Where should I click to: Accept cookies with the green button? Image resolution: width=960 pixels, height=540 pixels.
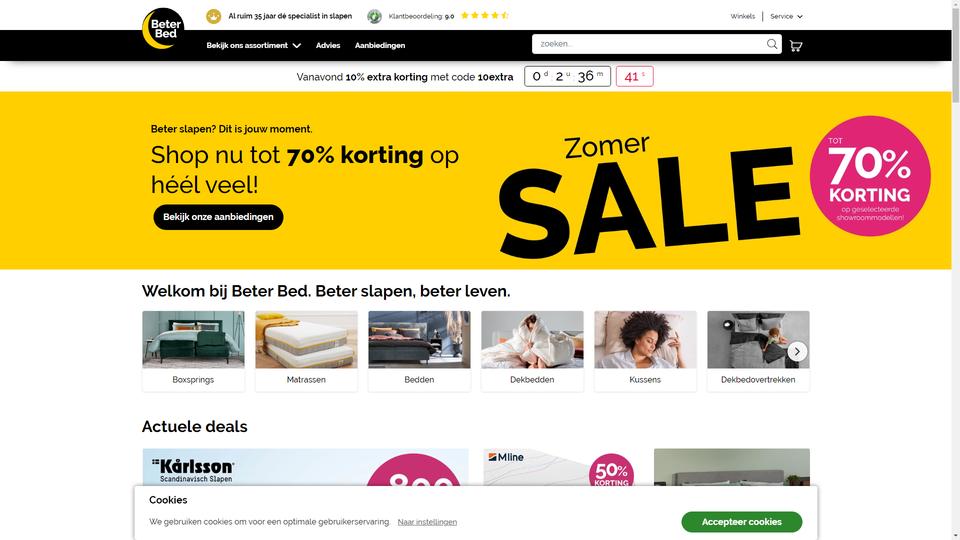[741, 522]
